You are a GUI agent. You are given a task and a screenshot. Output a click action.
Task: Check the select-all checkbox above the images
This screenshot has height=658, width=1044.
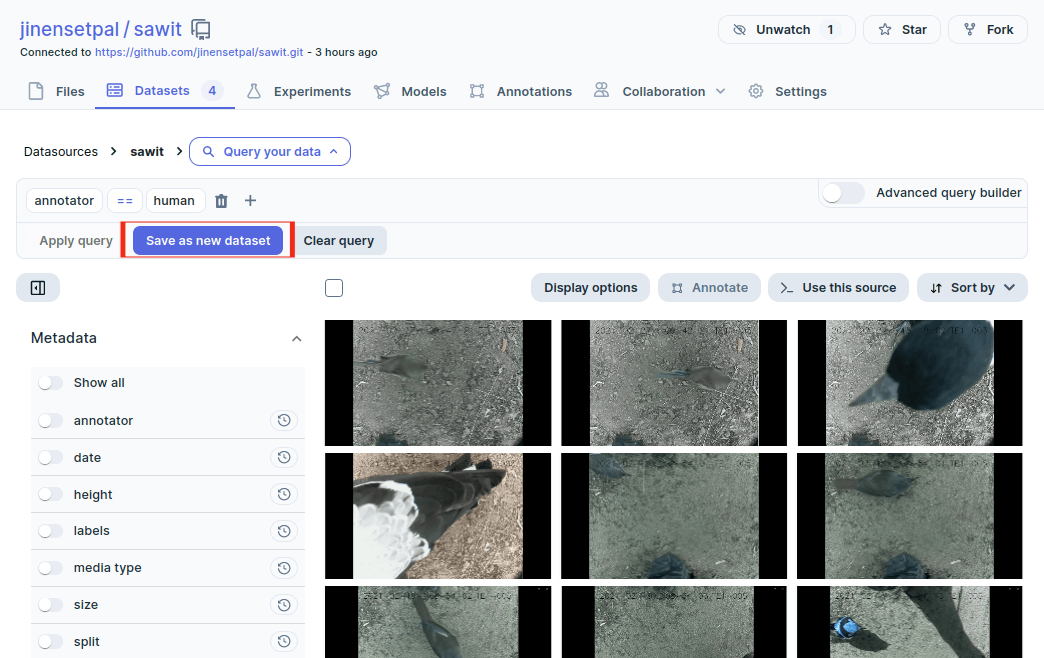(x=334, y=288)
